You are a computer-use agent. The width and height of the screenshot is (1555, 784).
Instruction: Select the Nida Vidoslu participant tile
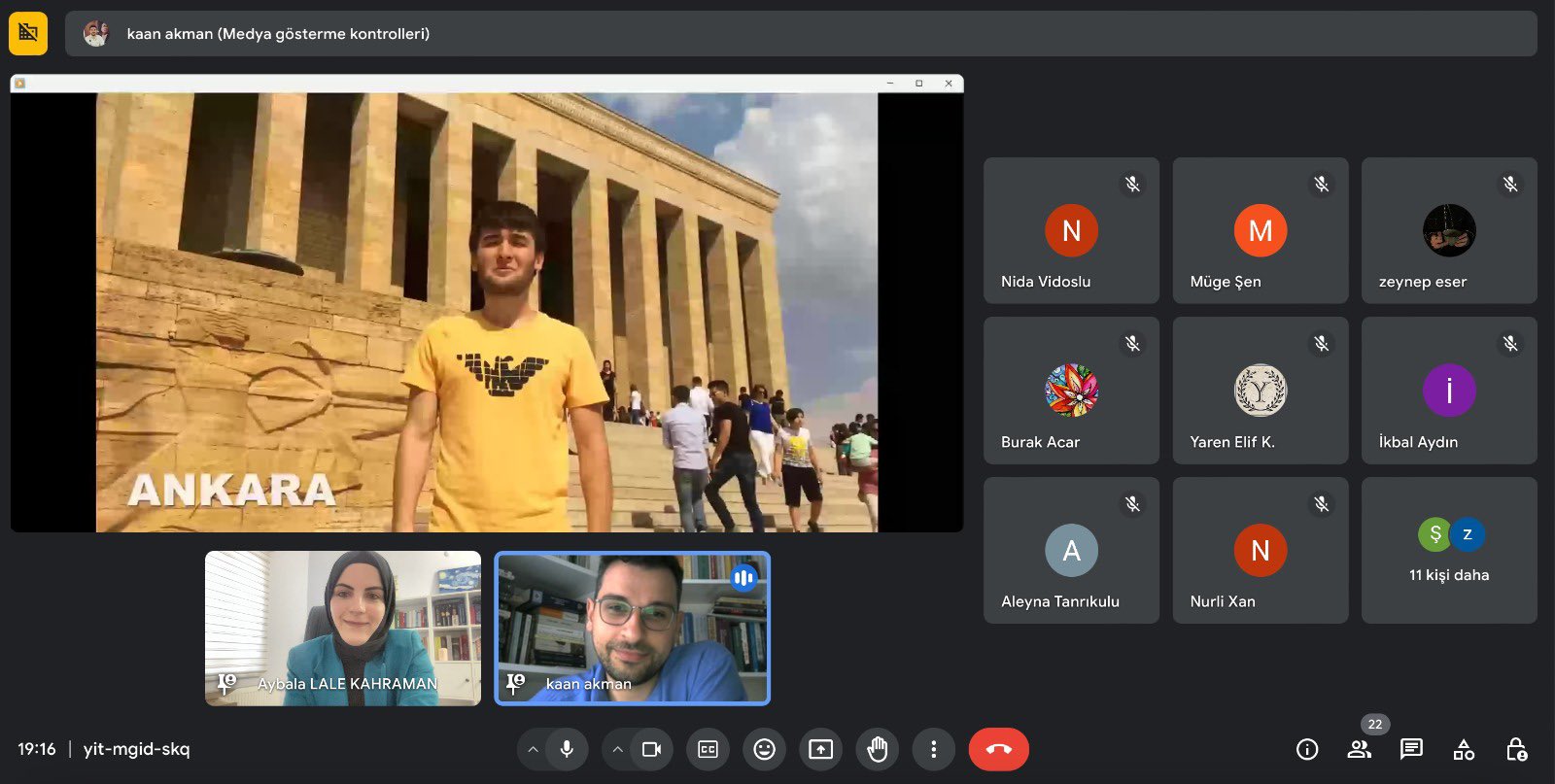(1071, 231)
